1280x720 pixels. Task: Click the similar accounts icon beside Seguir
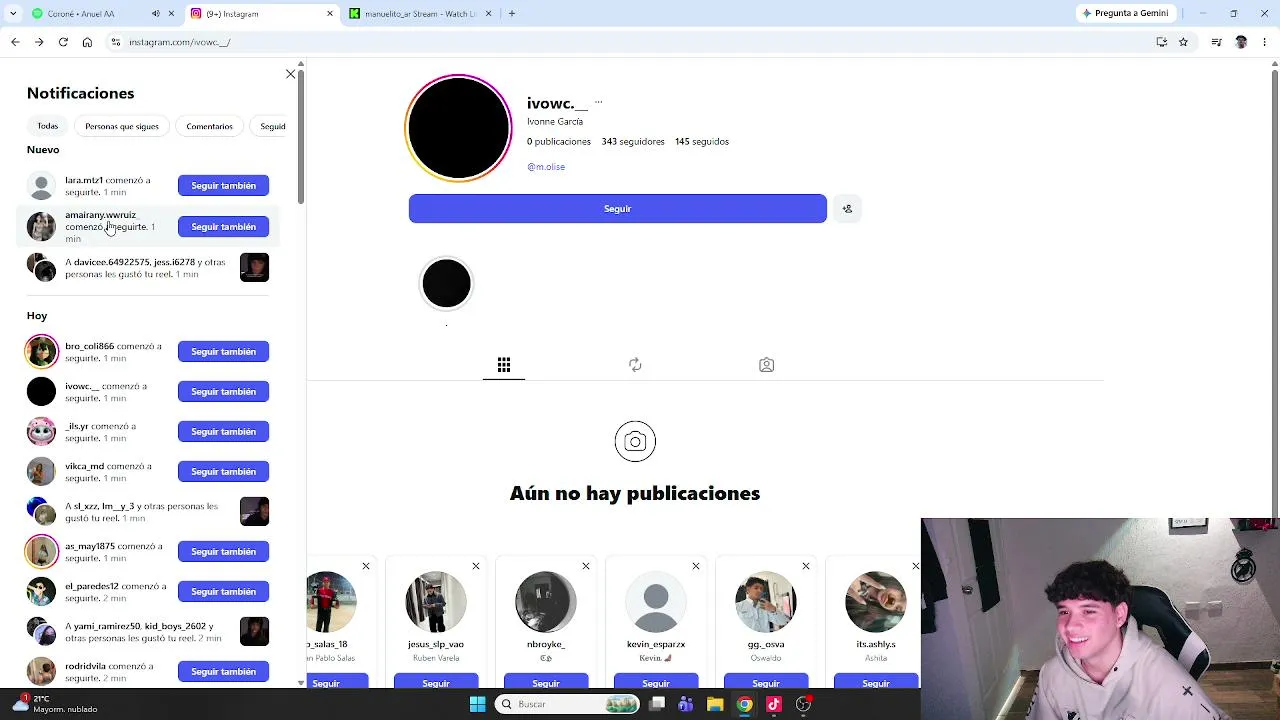tap(847, 209)
